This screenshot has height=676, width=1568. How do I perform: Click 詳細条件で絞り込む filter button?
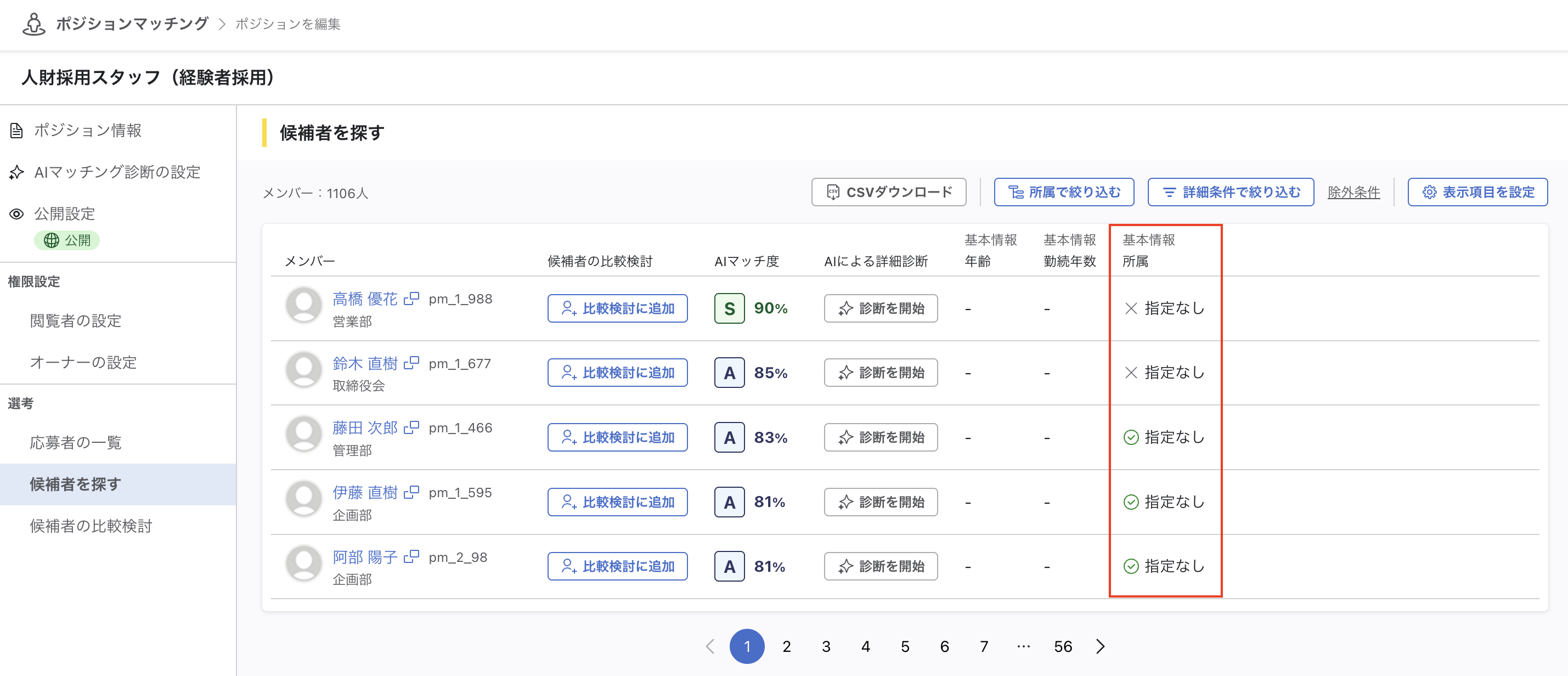coord(1230,193)
